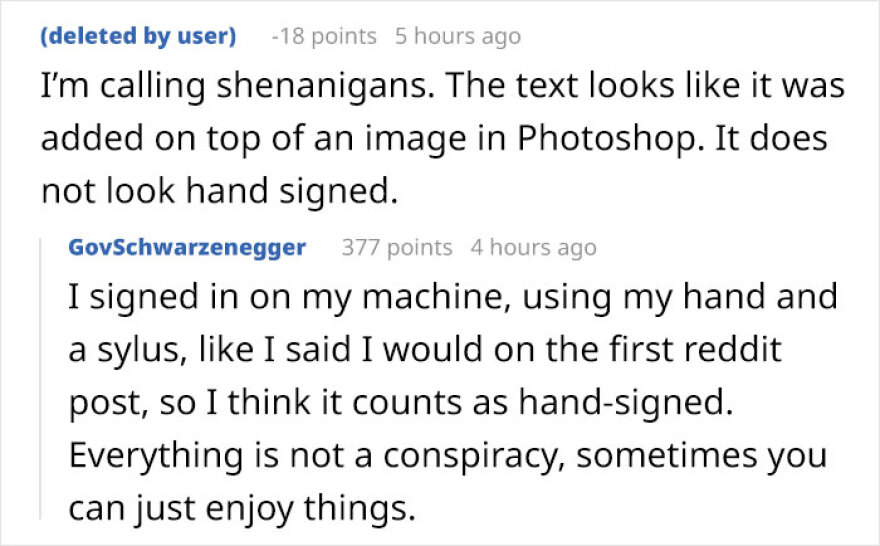Open the "5 hours ago" timestamp permalink
This screenshot has height=546, width=880.
pyautogui.click(x=458, y=37)
